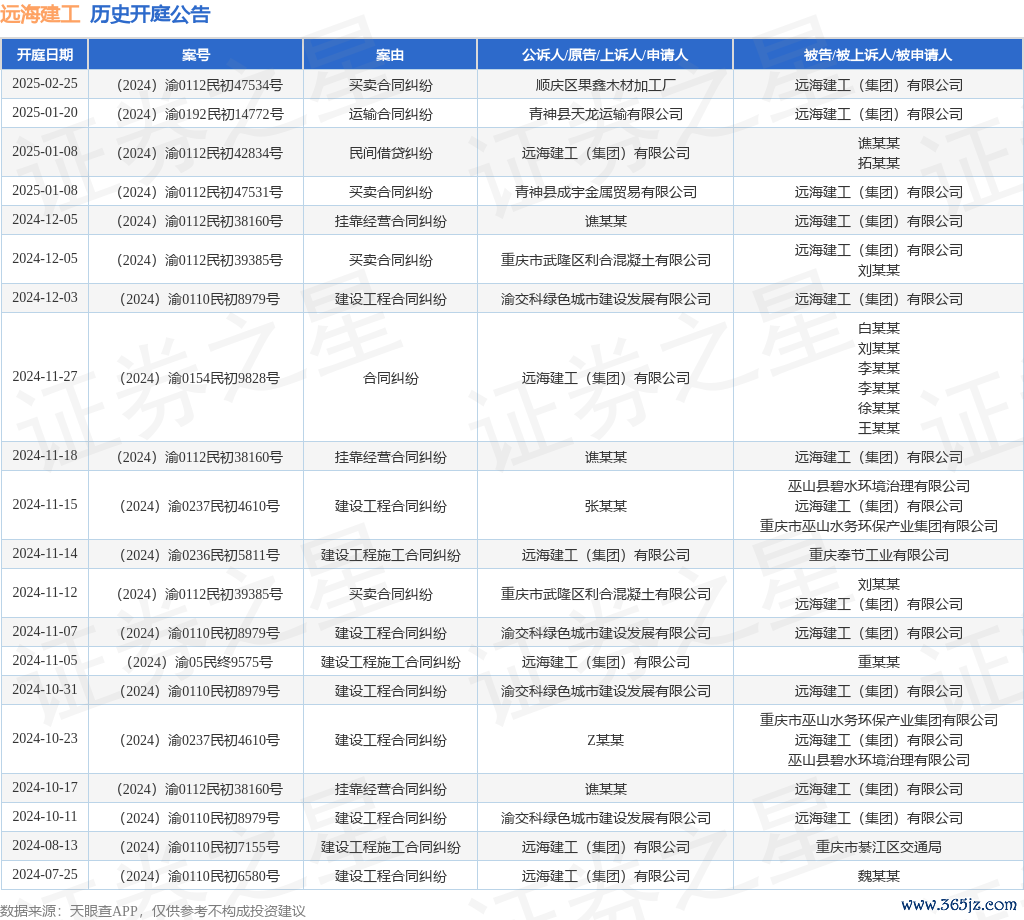Click the date cell 2025-01-20
The width and height of the screenshot is (1024, 920).
44,112
